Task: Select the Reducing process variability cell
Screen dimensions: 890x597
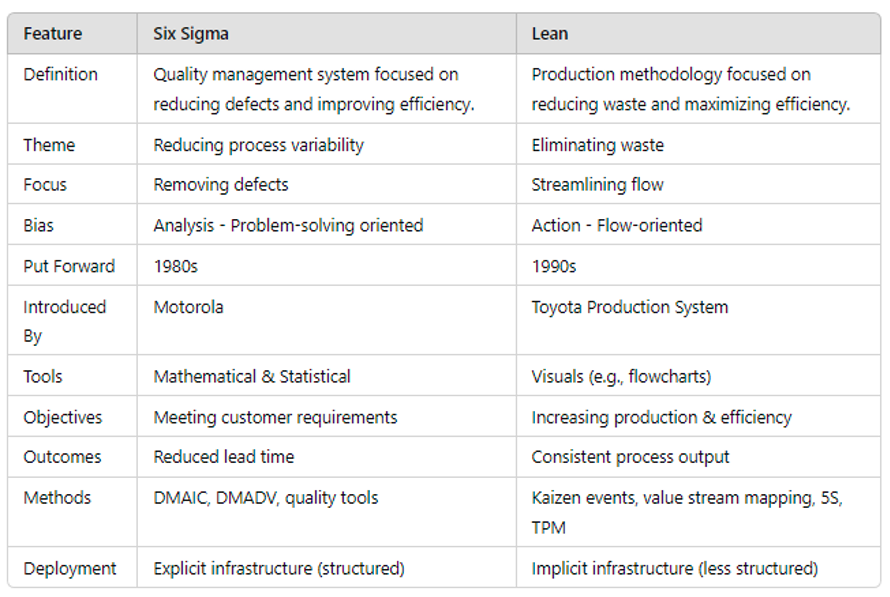Action: (x=258, y=145)
